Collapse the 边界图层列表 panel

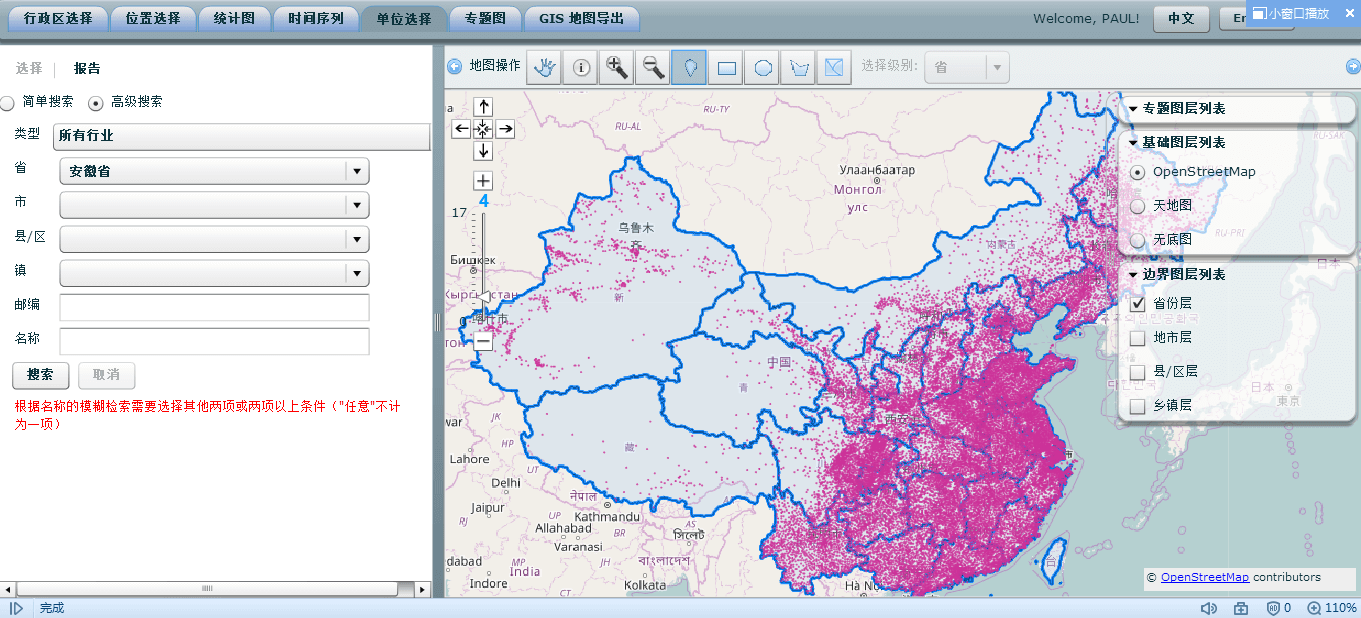pos(1133,275)
